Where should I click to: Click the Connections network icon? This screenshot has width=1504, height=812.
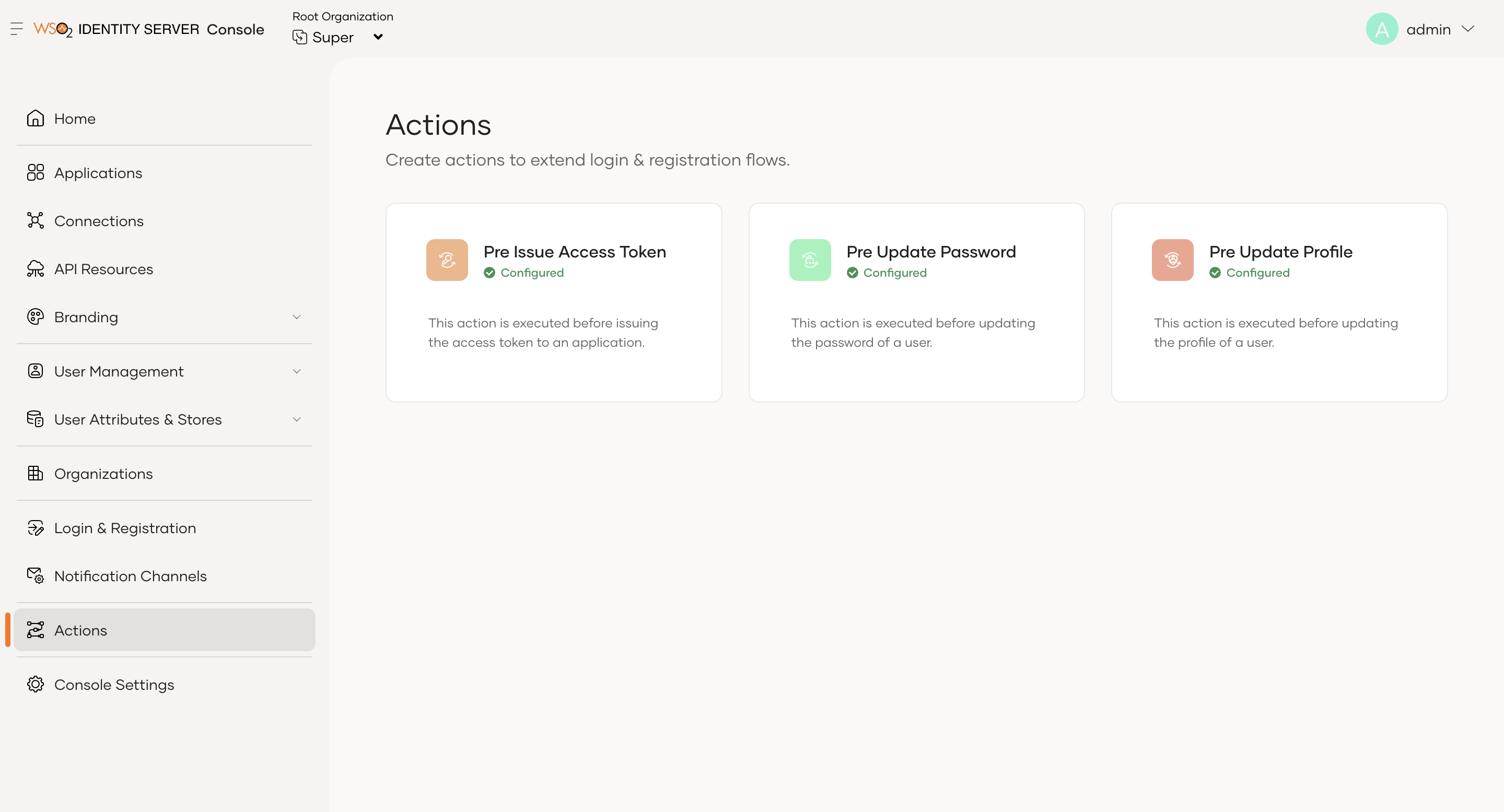click(36, 221)
